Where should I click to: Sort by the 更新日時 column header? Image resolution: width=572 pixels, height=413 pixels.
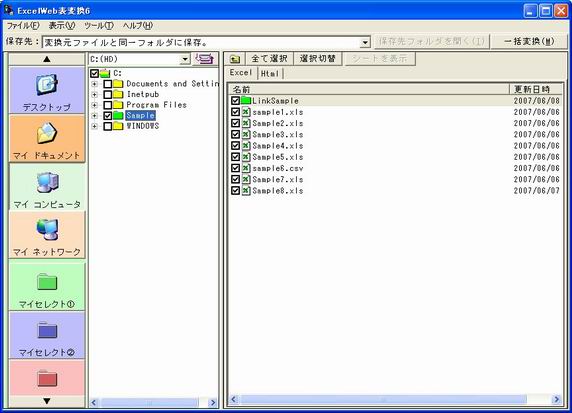coord(536,89)
